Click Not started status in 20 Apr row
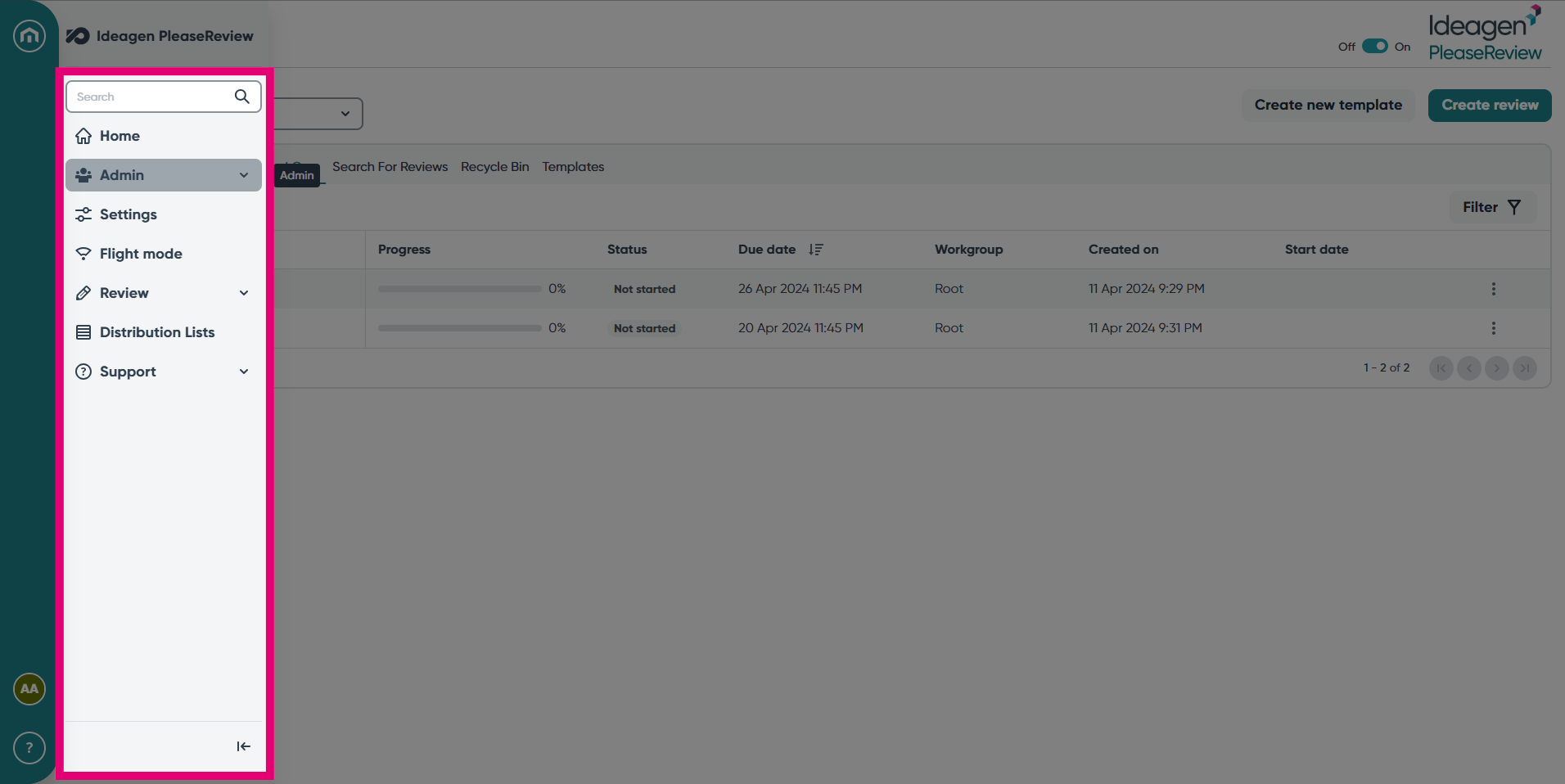Image resolution: width=1565 pixels, height=784 pixels. click(x=644, y=328)
